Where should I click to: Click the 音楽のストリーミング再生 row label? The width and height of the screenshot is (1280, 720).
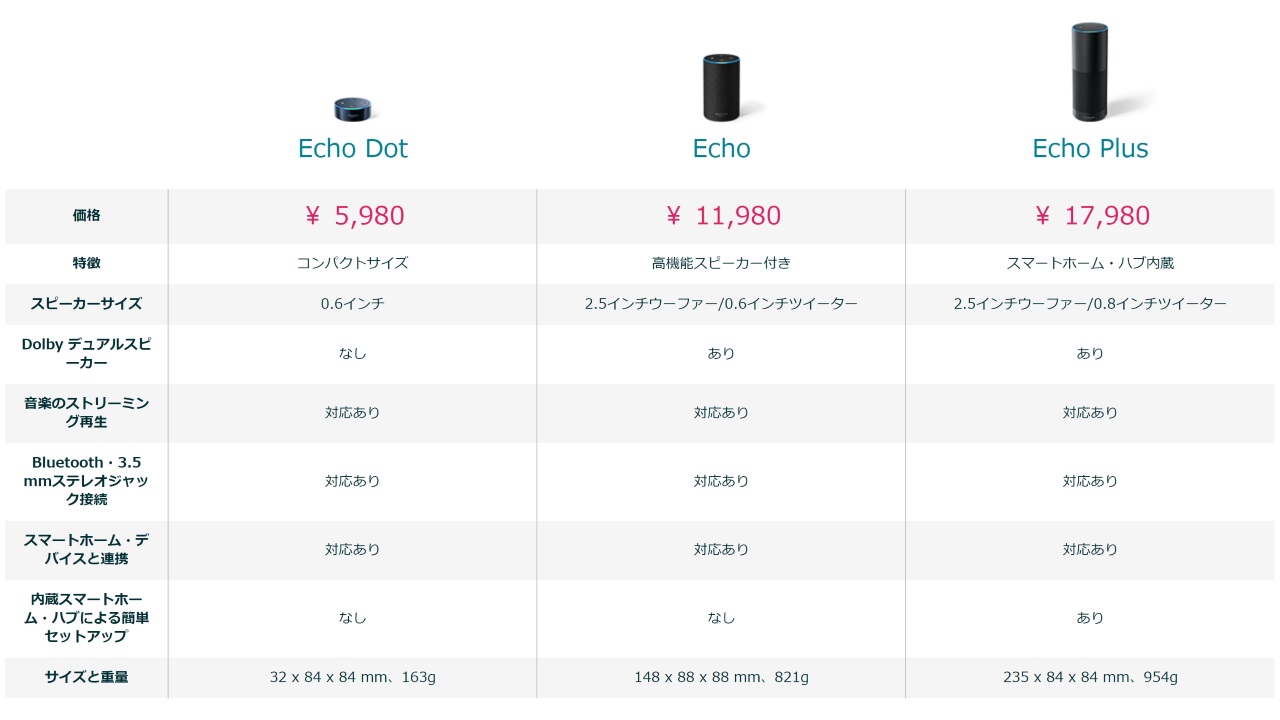pyautogui.click(x=87, y=412)
